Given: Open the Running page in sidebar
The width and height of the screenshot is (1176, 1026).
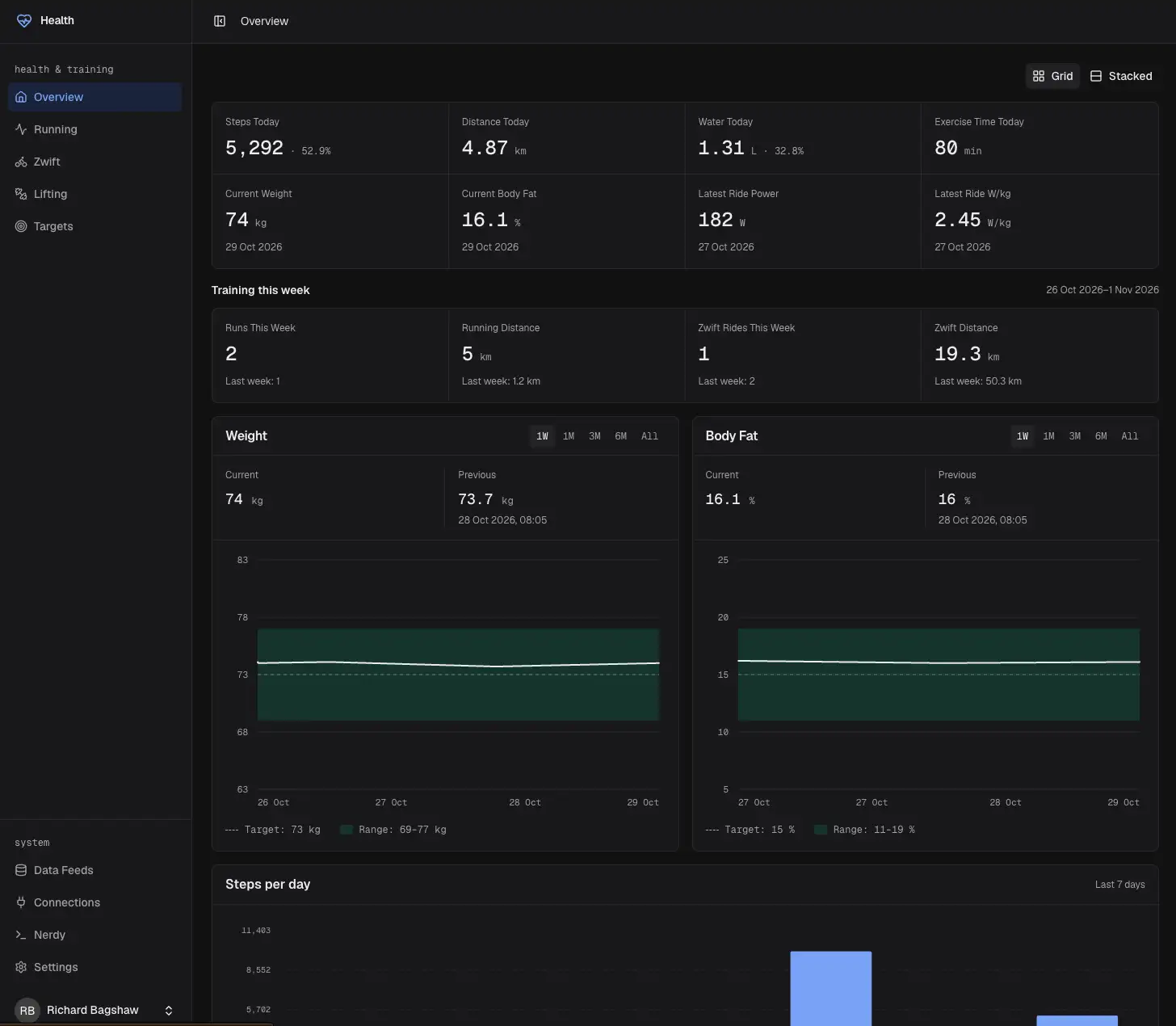Looking at the screenshot, I should pyautogui.click(x=95, y=129).
